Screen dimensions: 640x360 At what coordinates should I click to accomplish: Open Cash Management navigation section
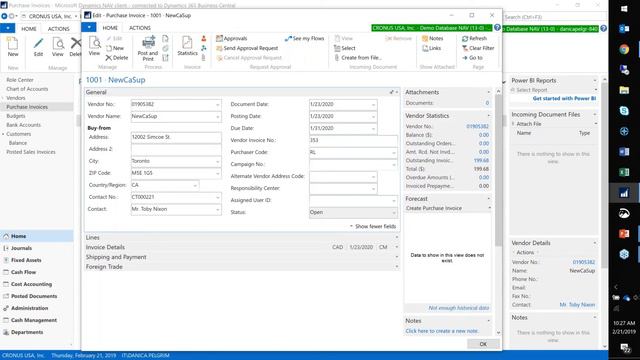[34, 320]
